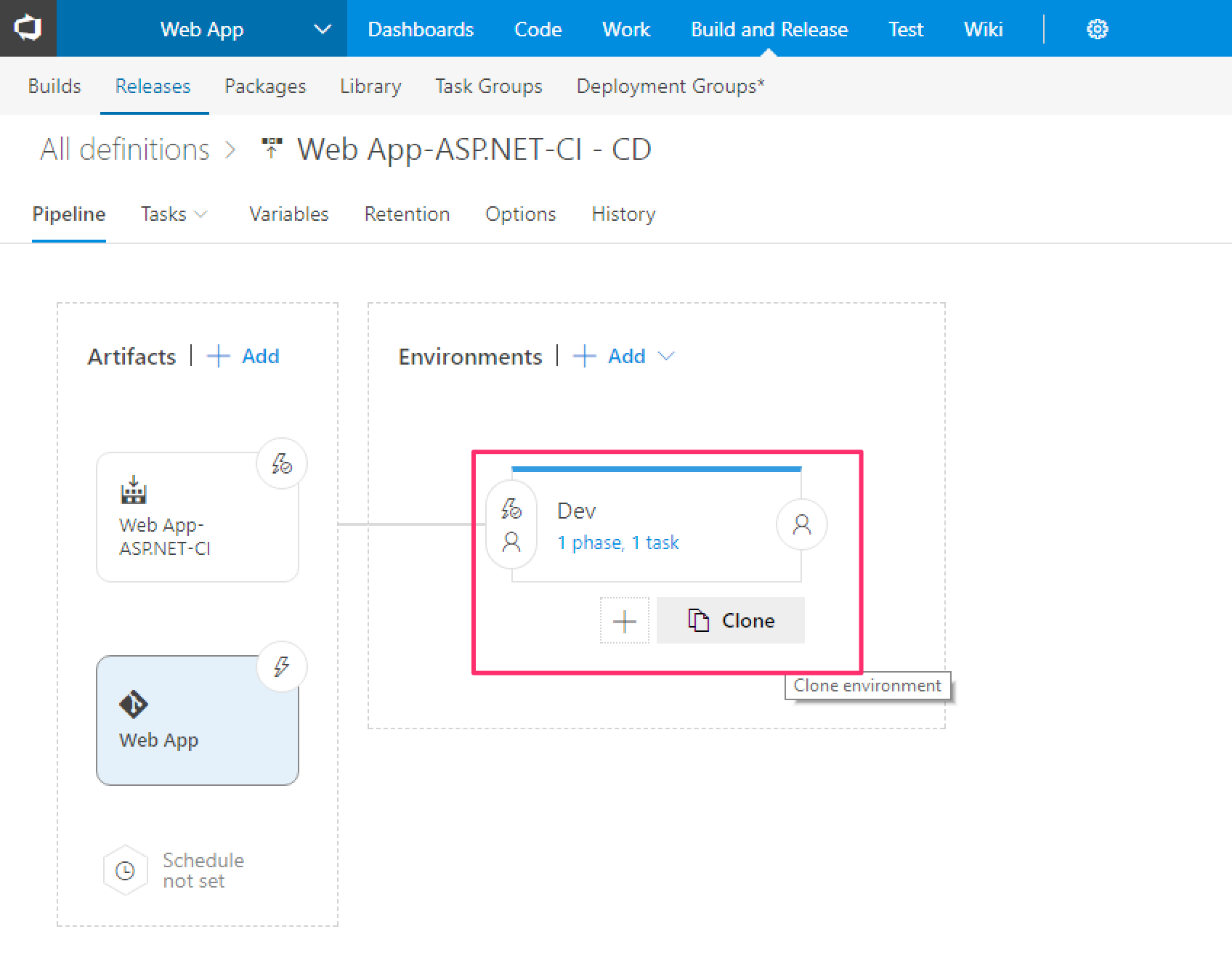Click the schedule clock icon
The width and height of the screenshot is (1232, 966).
click(126, 870)
